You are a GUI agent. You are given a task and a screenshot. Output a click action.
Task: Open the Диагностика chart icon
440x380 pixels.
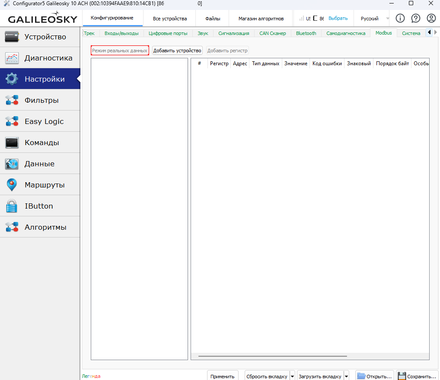click(x=12, y=58)
